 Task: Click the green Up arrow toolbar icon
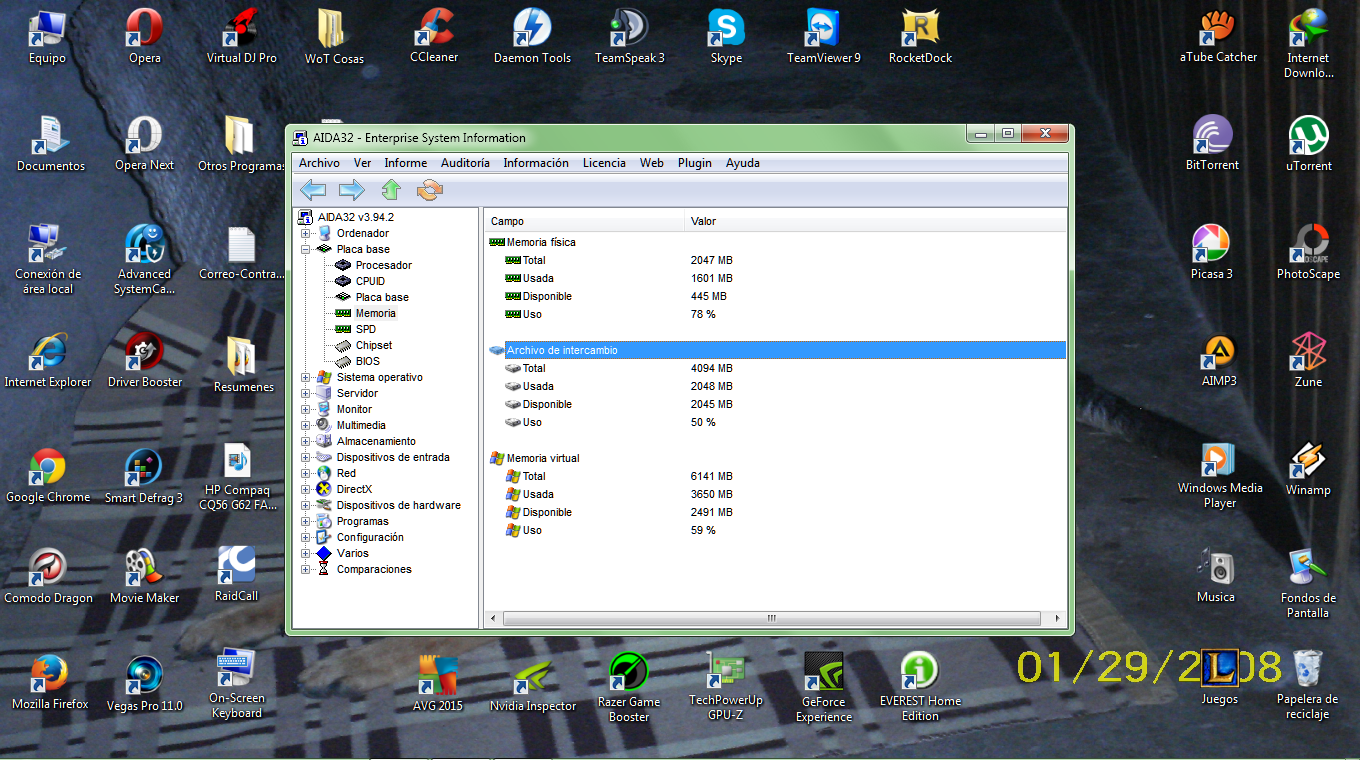pos(391,190)
